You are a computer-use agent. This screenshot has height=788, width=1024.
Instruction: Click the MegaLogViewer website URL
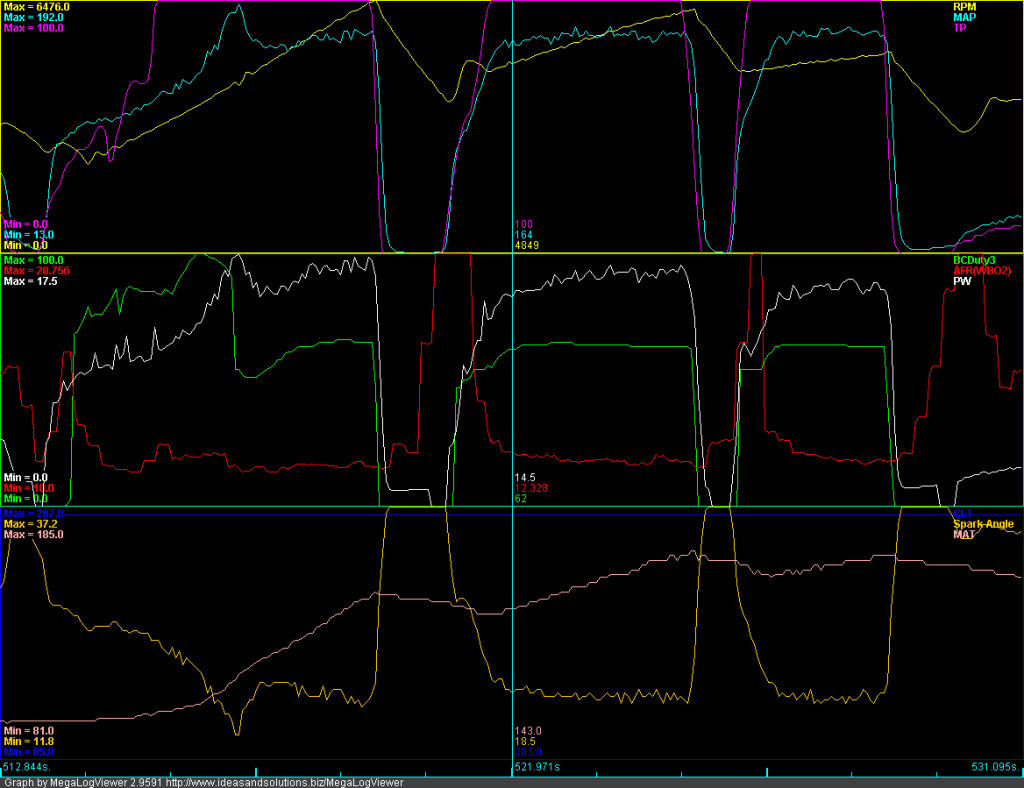click(285, 782)
